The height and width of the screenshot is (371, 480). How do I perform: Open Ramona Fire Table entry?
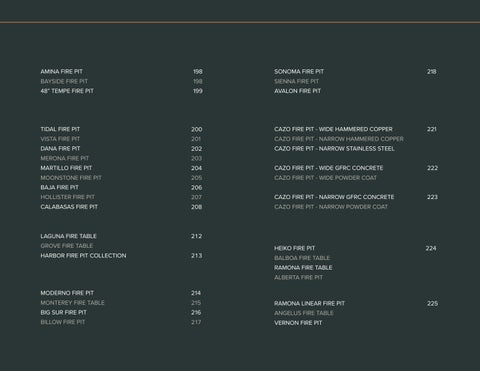point(303,268)
